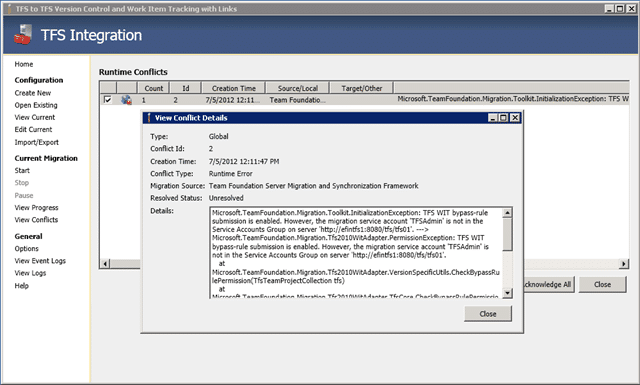Click the details vertical scrollbar thumb
Image resolution: width=640 pixels, height=385 pixels.
pyautogui.click(x=507, y=234)
